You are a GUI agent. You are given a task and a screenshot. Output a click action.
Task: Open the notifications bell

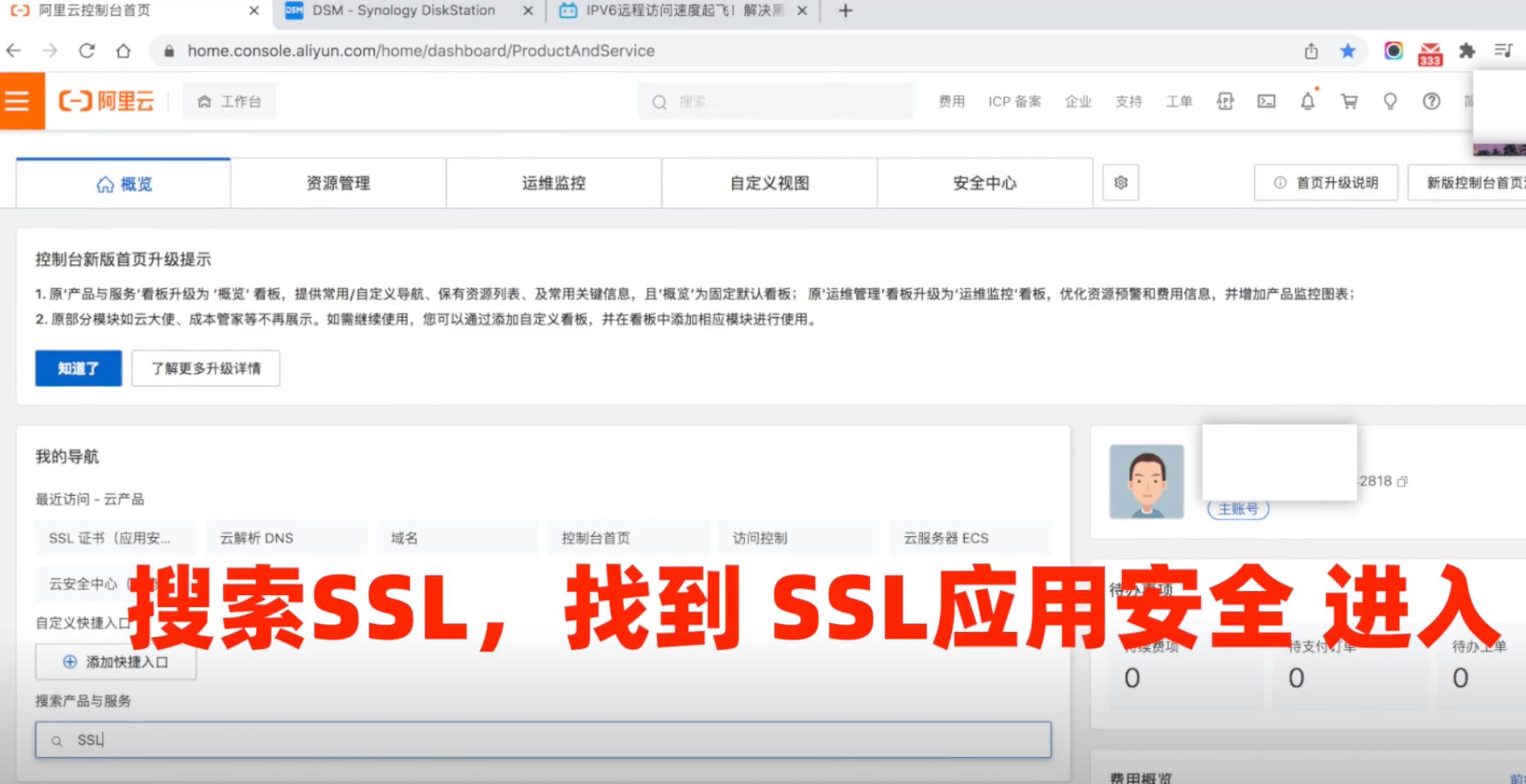coord(1308,100)
